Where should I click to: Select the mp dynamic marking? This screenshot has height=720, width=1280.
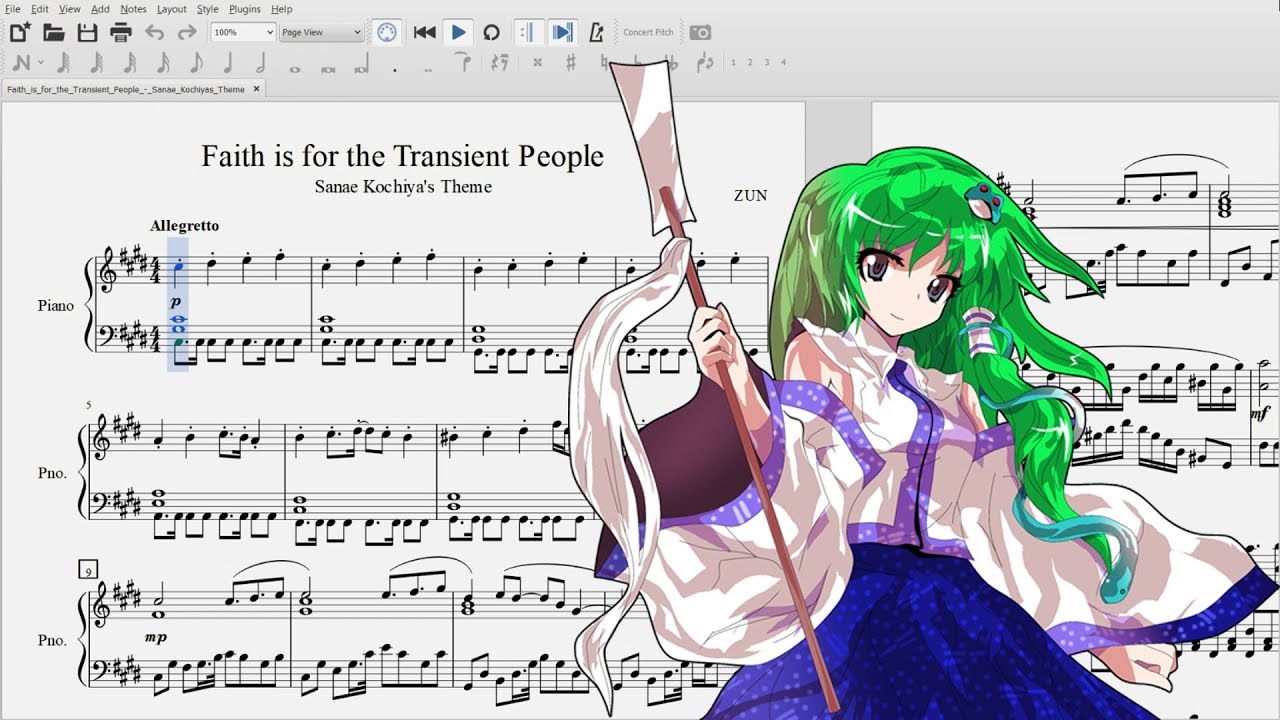[156, 637]
